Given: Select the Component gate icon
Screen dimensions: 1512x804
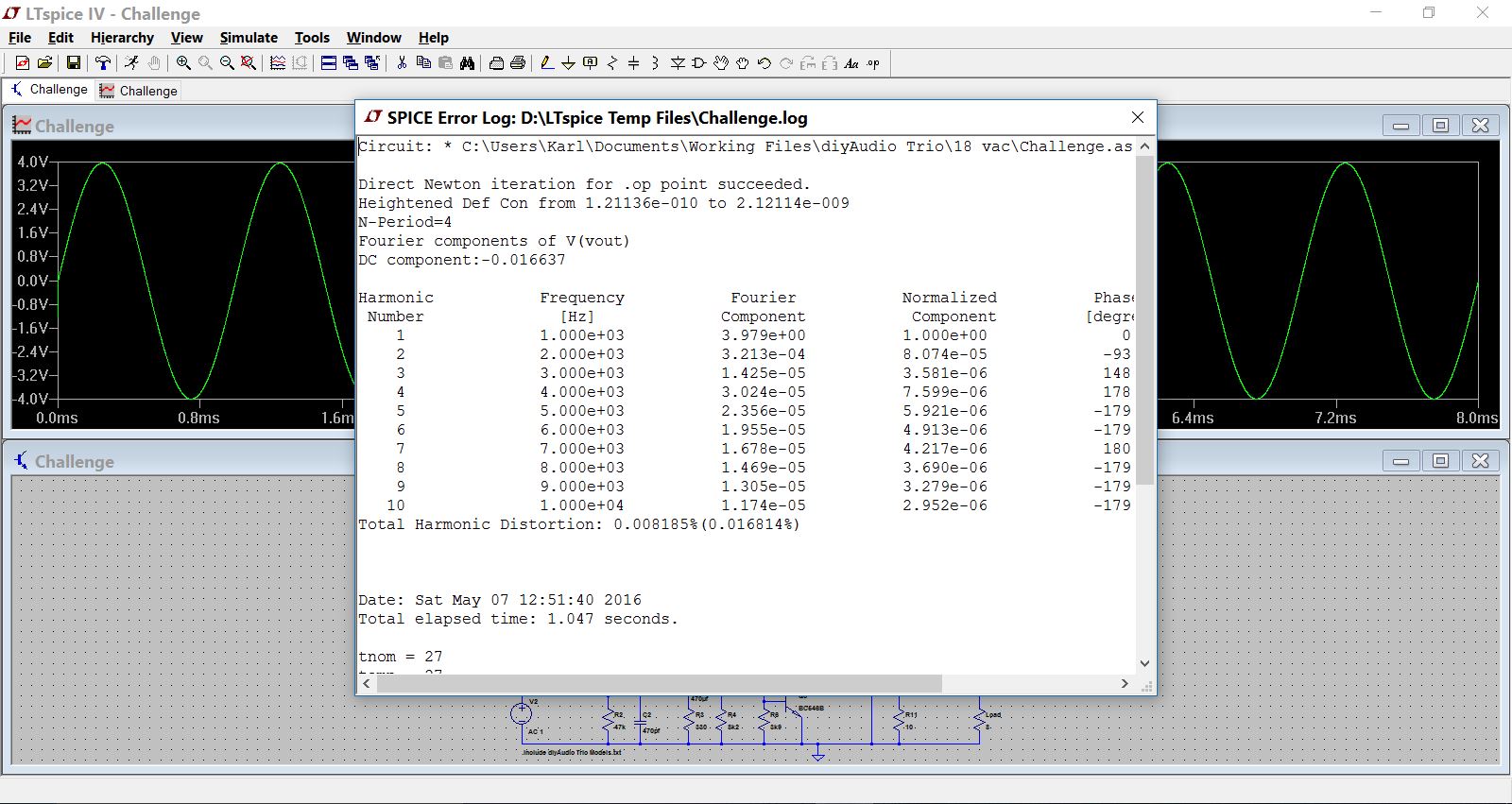Looking at the screenshot, I should [699, 63].
